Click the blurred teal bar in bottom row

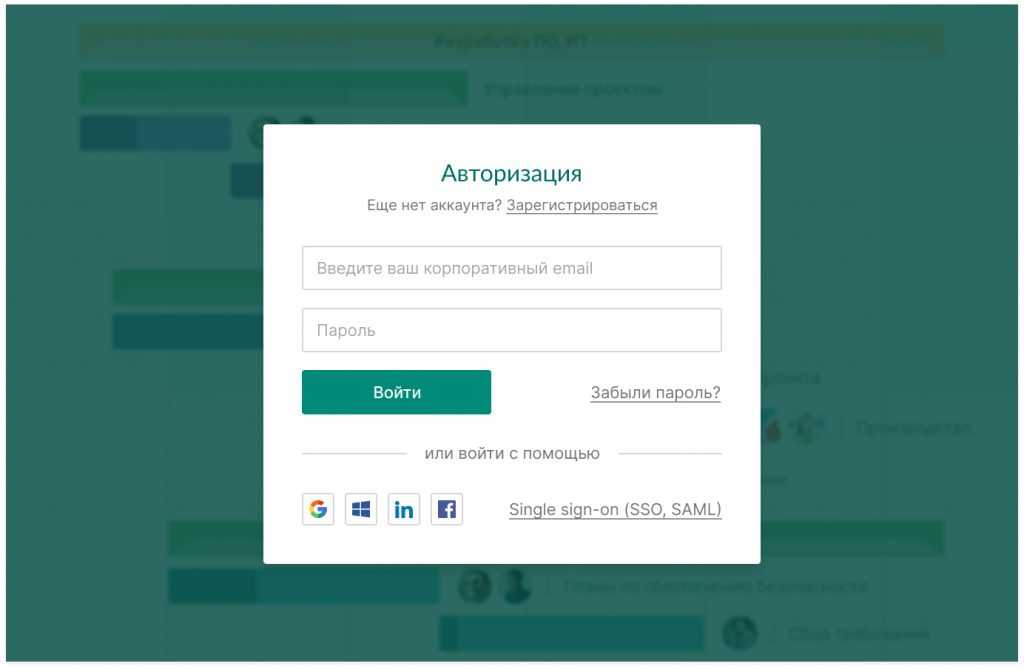pos(572,633)
